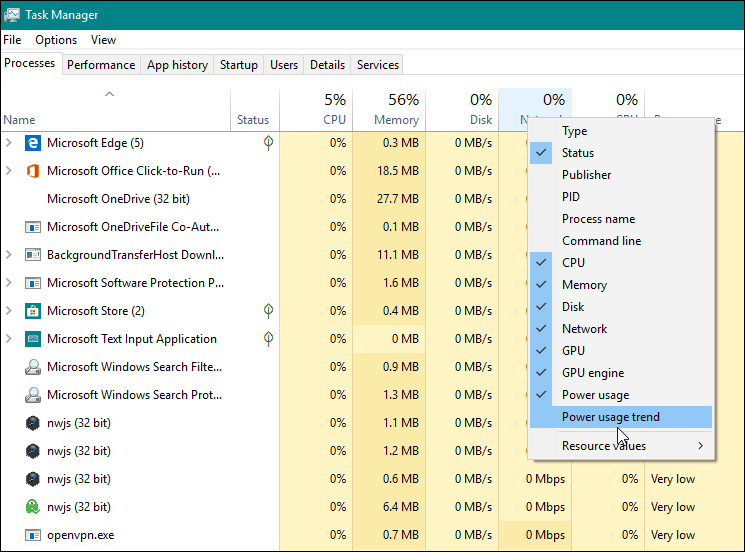
Task: Expand the BackgroundTransferHost process group
Action: coord(9,255)
